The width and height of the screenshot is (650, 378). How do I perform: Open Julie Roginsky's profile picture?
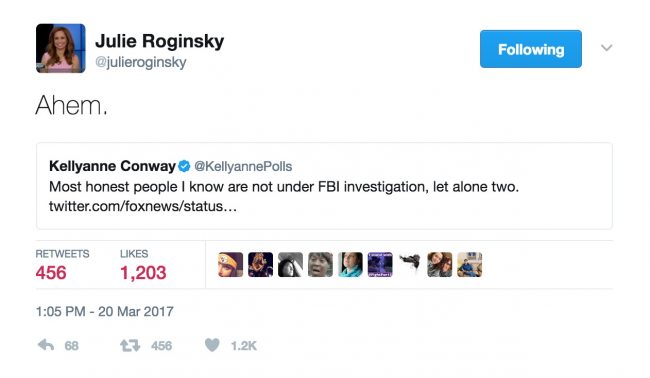tap(61, 48)
